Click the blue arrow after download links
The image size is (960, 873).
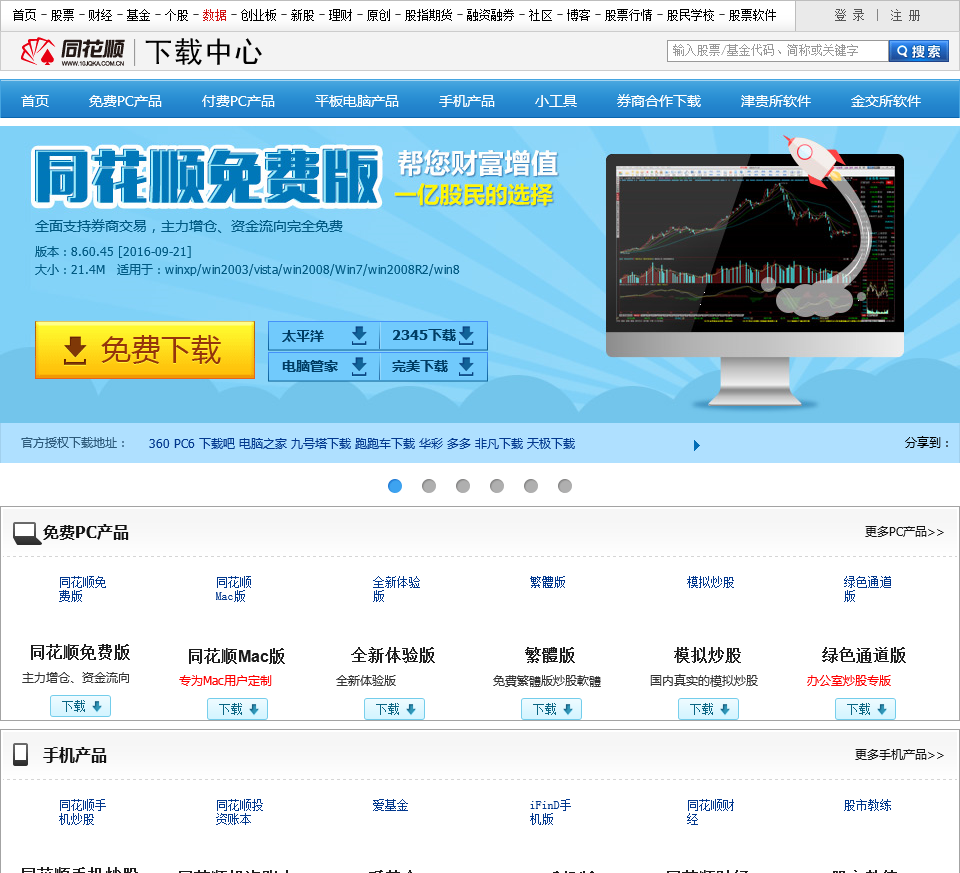pyautogui.click(x=697, y=445)
